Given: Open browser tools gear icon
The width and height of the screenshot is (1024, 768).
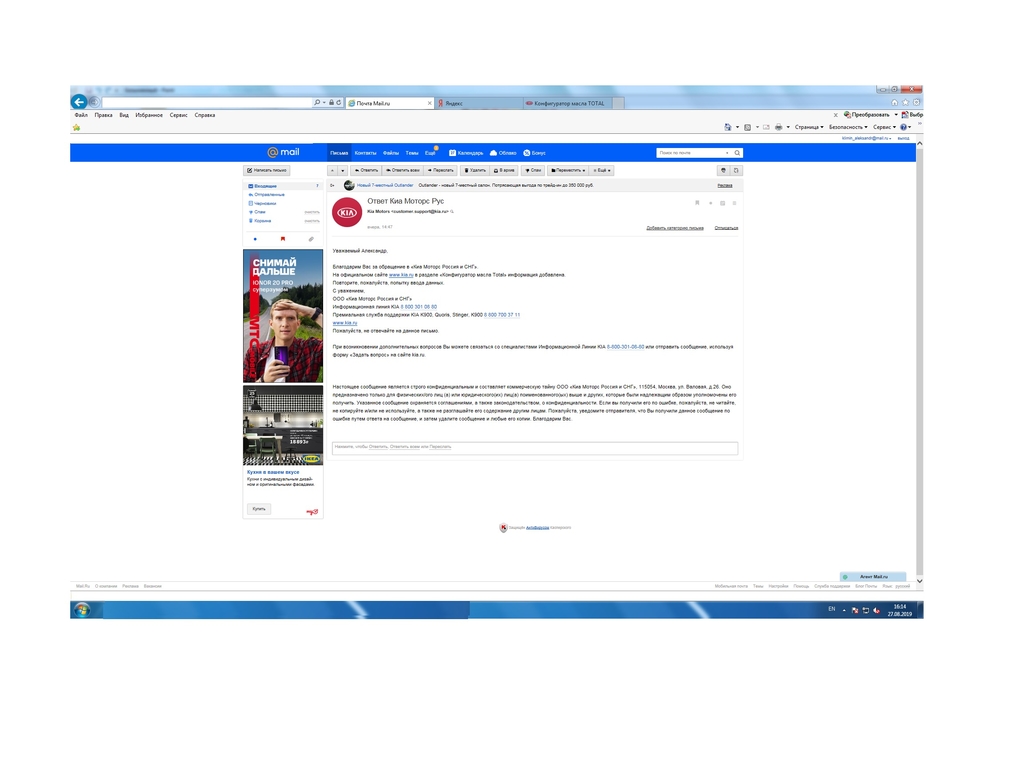Looking at the screenshot, I should (916, 103).
